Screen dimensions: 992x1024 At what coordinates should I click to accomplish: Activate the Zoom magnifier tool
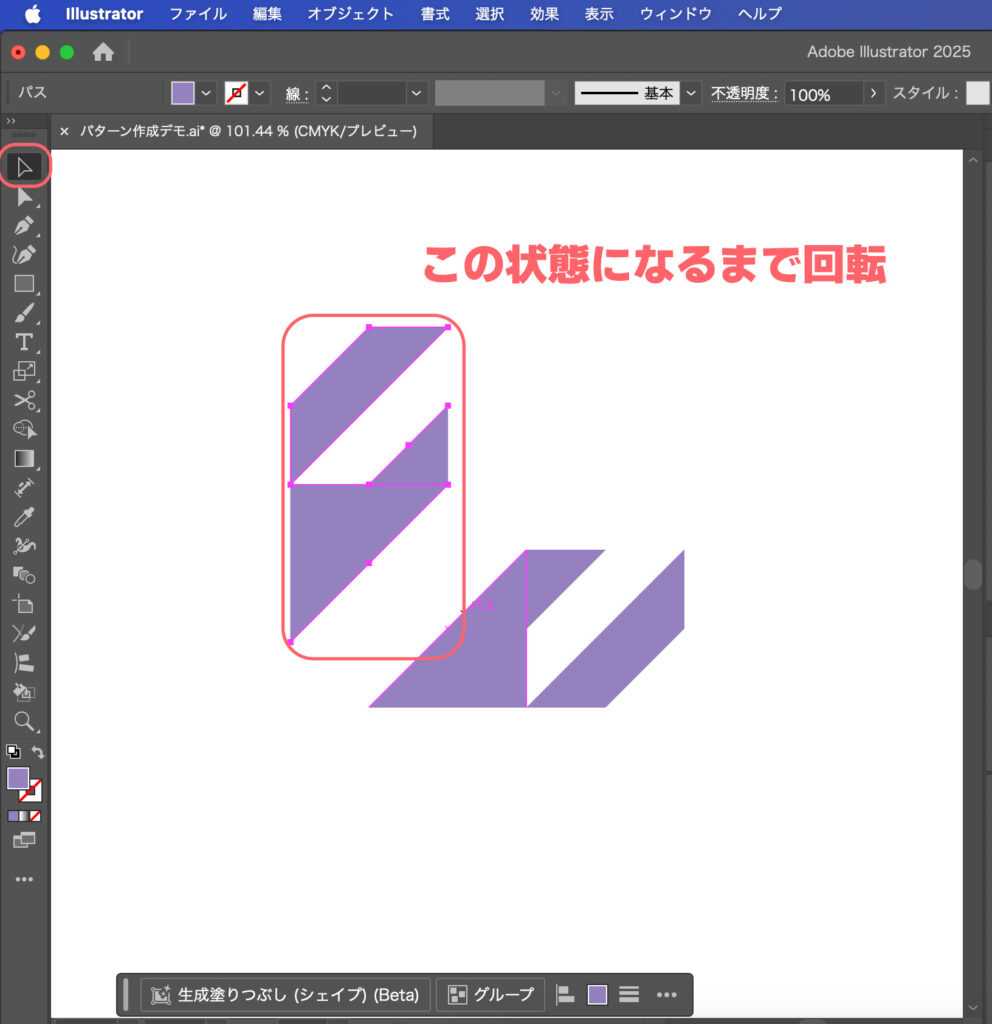point(24,721)
